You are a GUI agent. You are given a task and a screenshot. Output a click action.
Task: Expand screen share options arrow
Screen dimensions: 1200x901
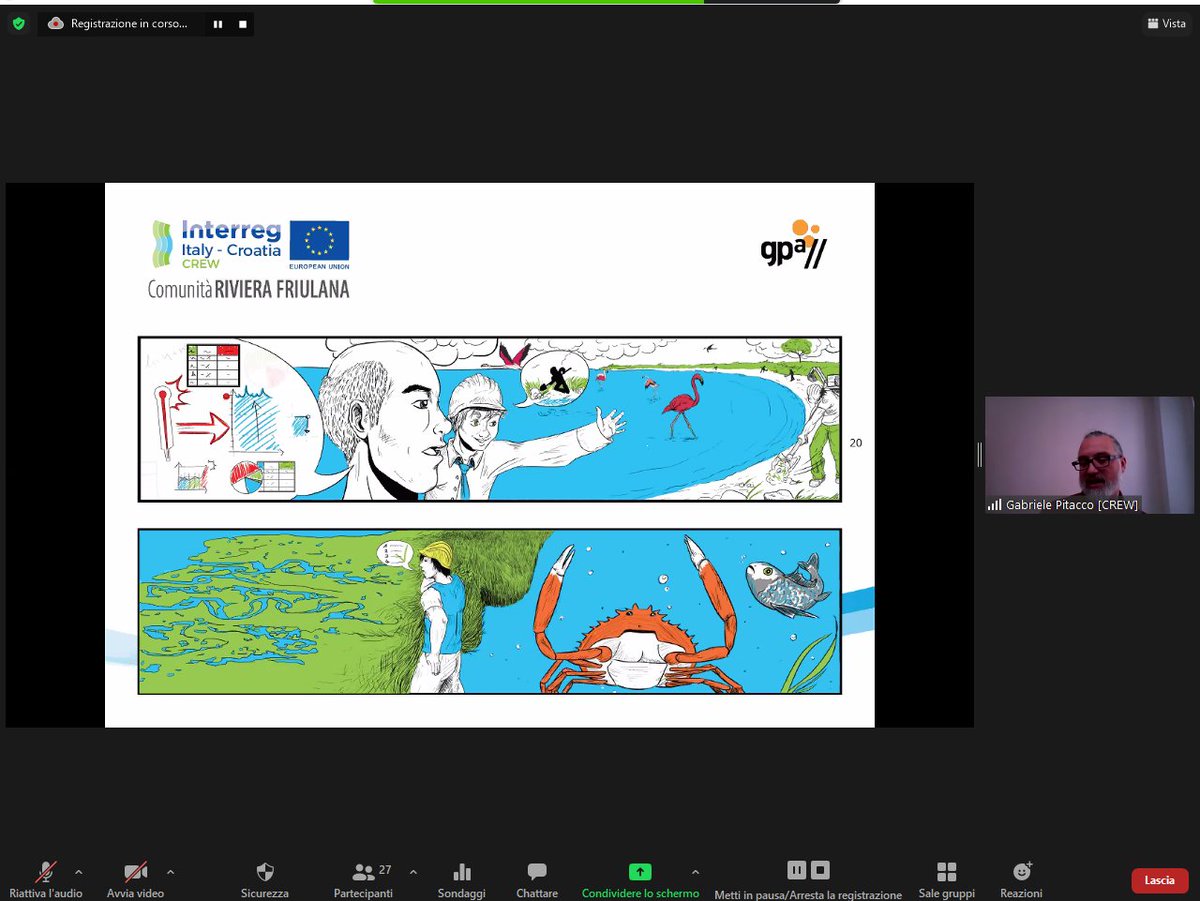[x=695, y=871]
